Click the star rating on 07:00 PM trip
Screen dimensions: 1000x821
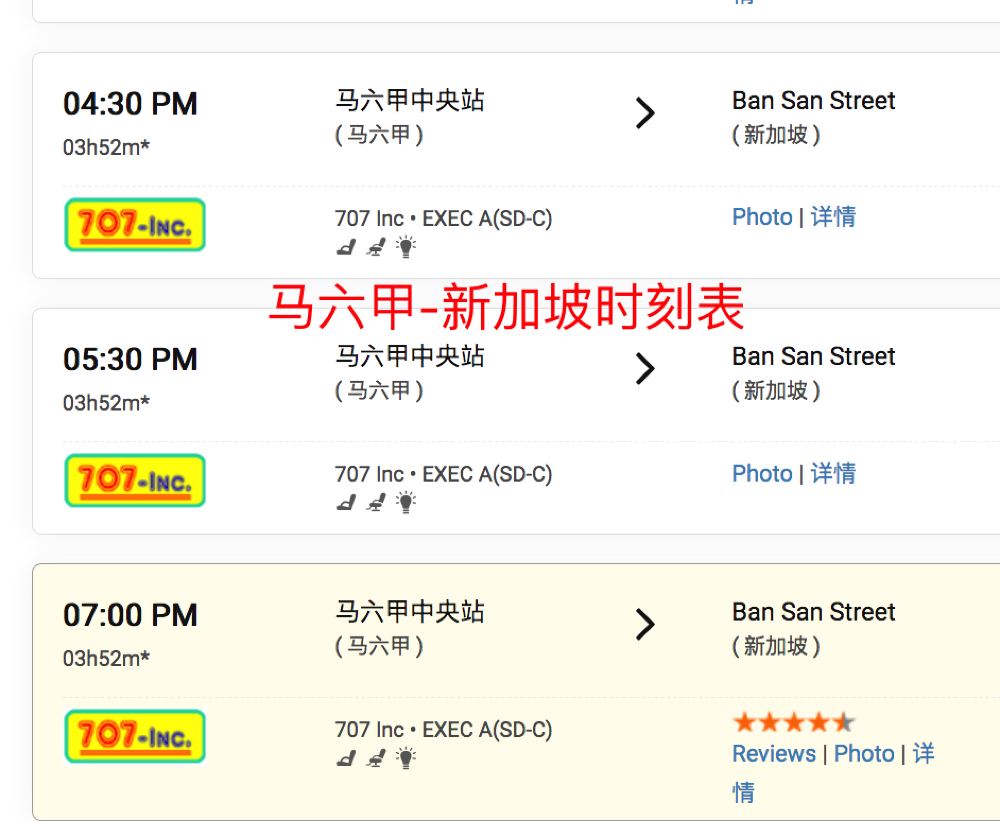793,722
